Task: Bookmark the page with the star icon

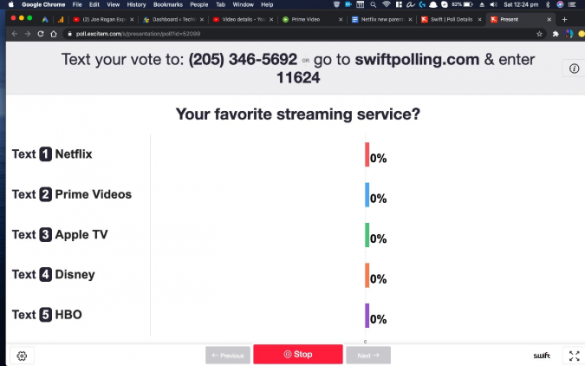Action: pyautogui.click(x=539, y=34)
